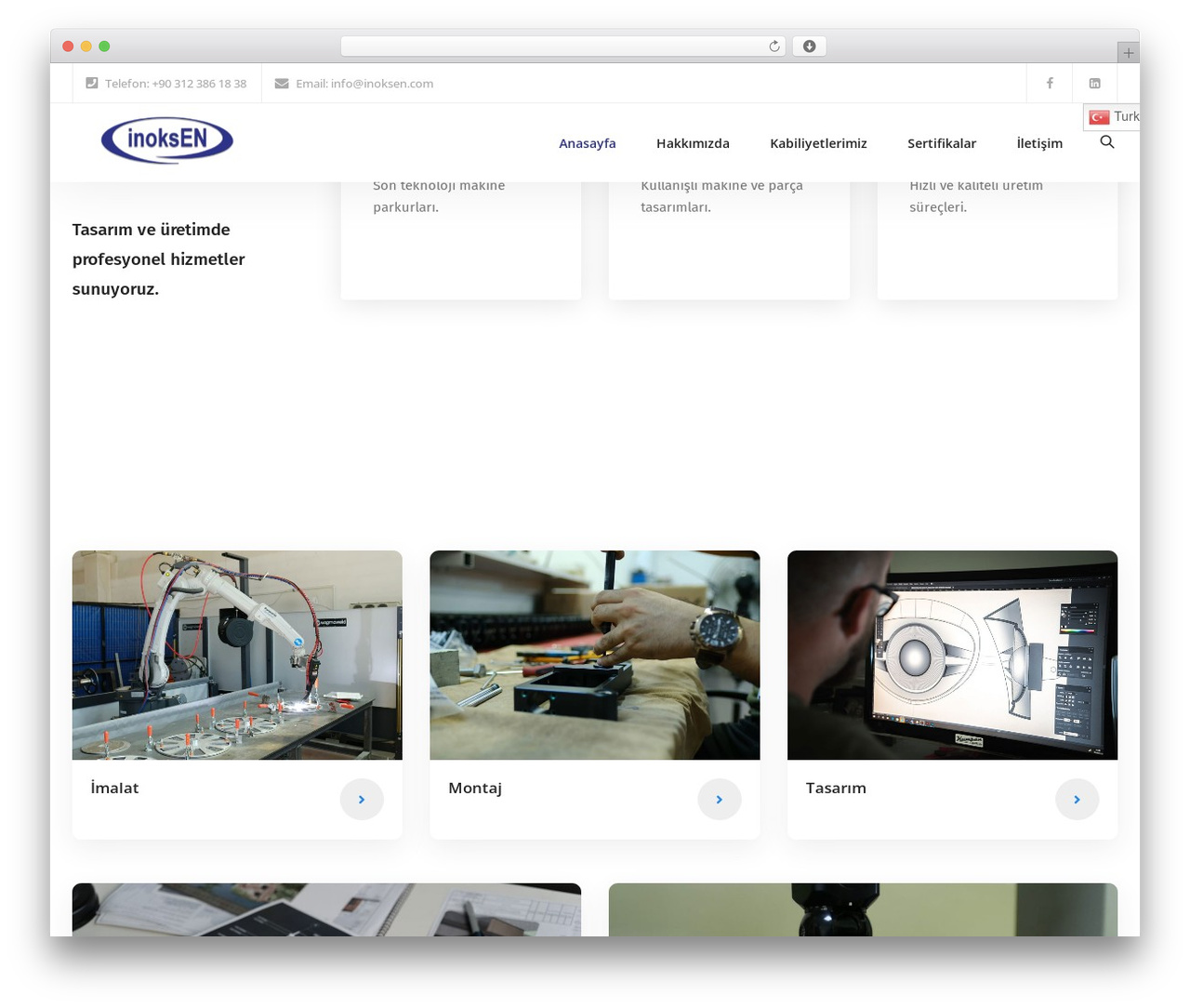Add a new browser tab
This screenshot has width=1190, height=1008.
1128,53
